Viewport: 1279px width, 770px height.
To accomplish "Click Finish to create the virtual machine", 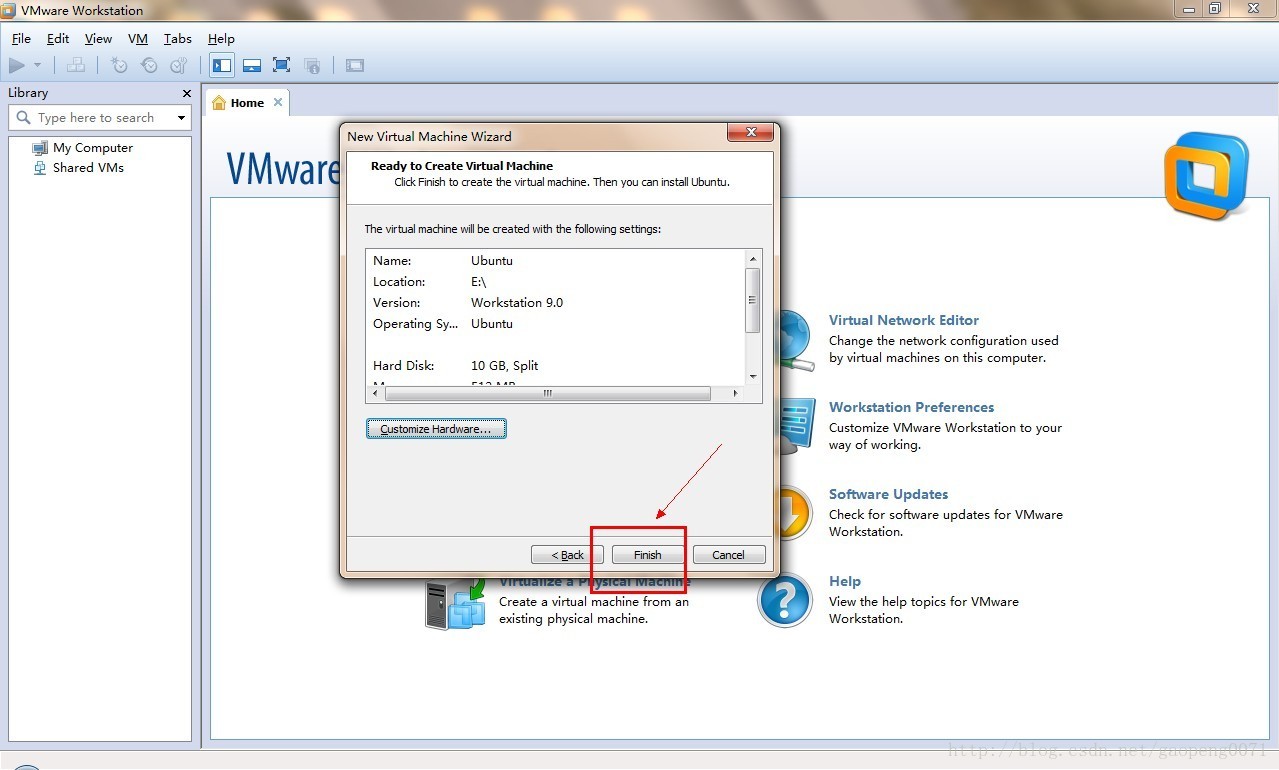I will (x=647, y=555).
